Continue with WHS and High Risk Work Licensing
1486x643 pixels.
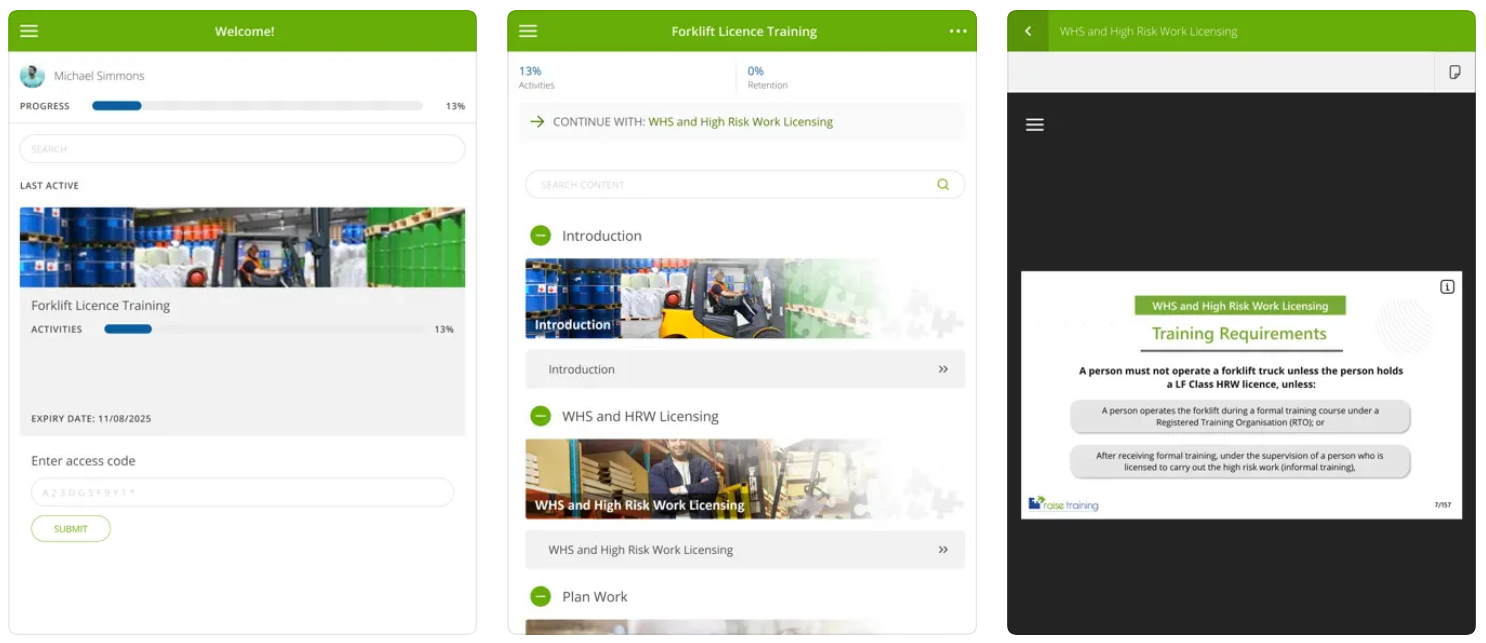740,122
